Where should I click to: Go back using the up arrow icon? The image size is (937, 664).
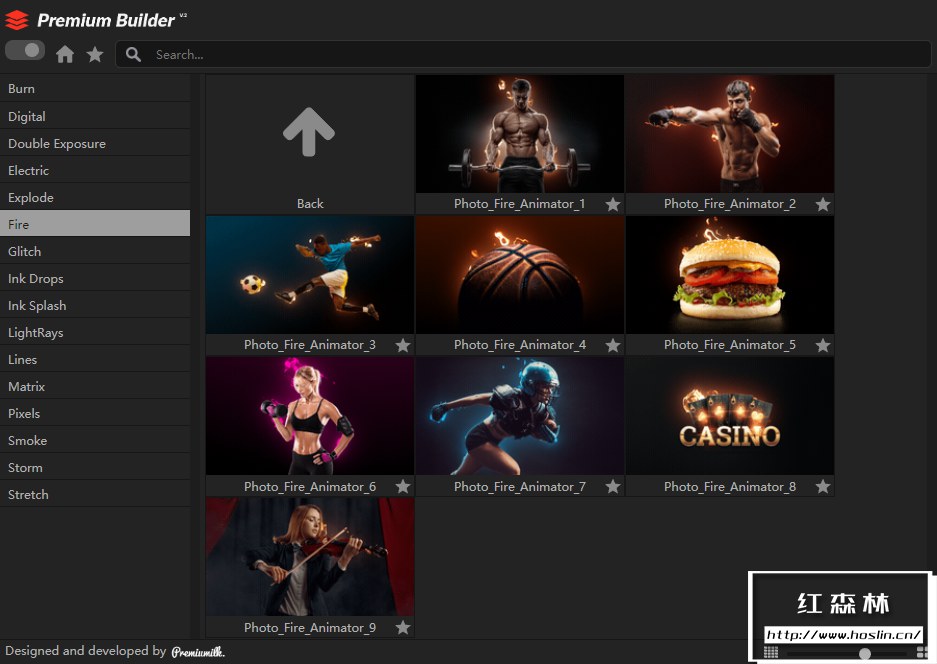coord(309,132)
